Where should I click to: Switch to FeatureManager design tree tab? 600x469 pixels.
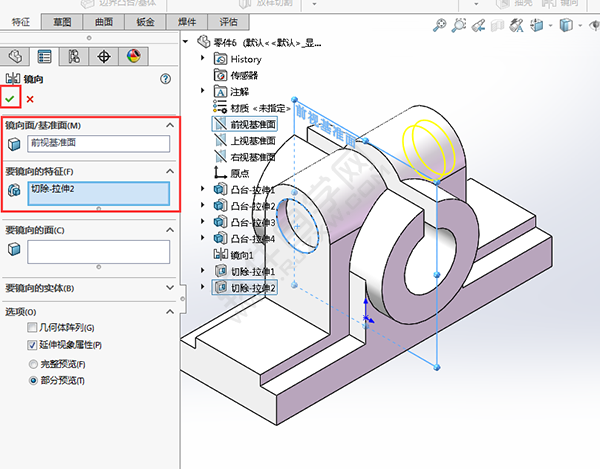tap(15, 56)
